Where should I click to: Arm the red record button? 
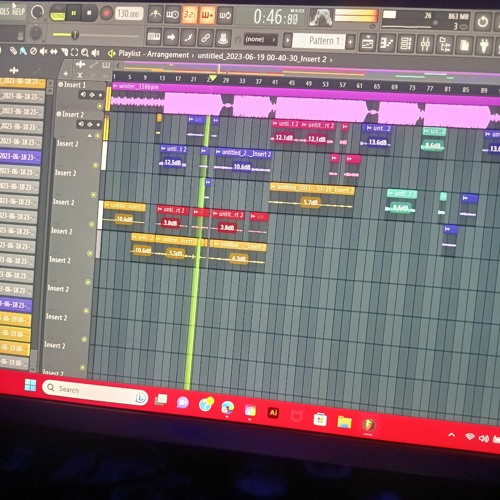click(107, 14)
